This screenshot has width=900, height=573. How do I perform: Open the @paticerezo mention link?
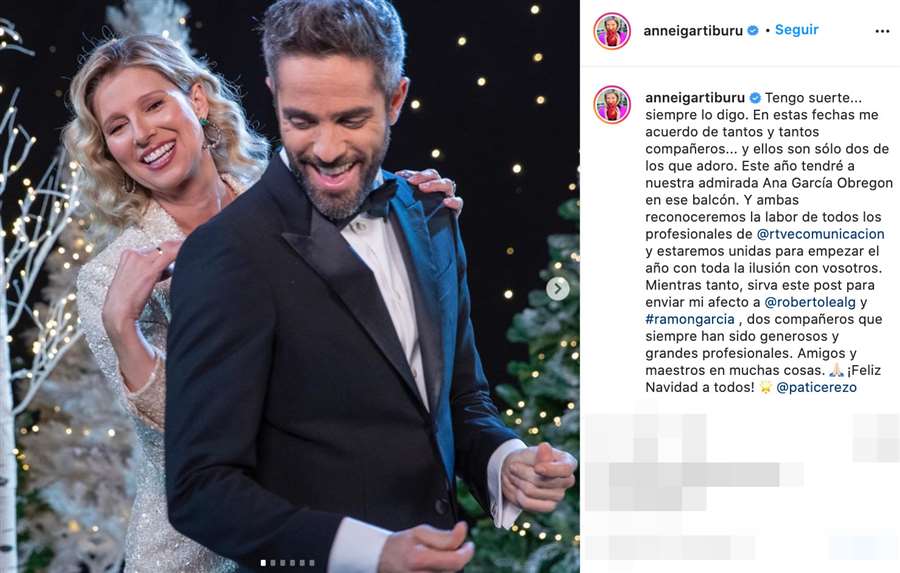click(x=816, y=388)
